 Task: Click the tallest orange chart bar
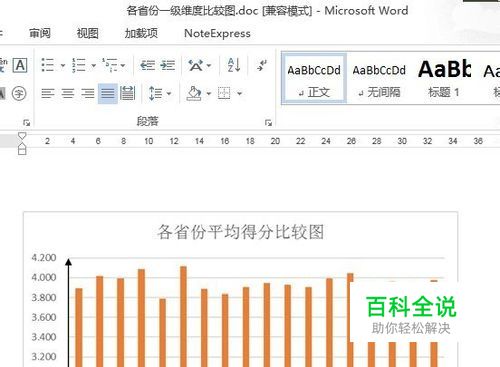pyautogui.click(x=183, y=317)
